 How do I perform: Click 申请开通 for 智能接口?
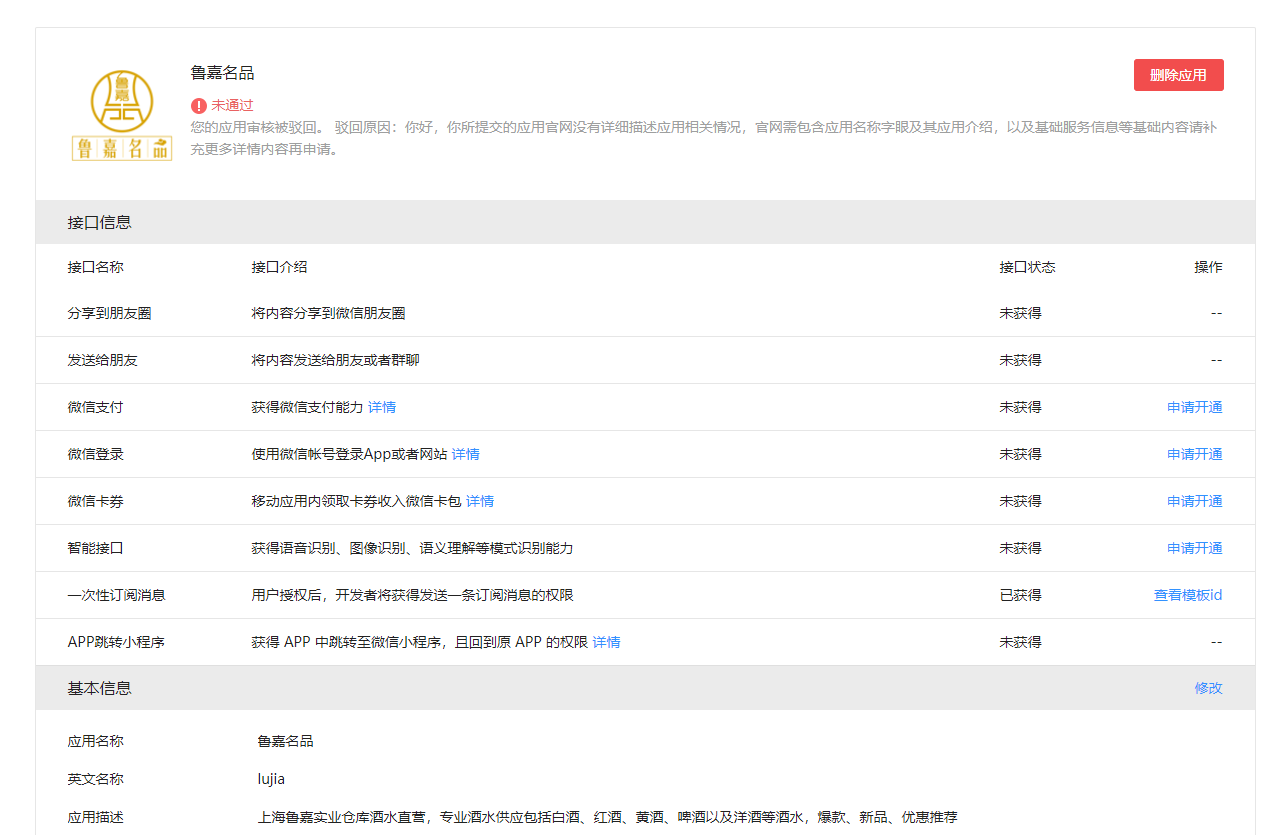tap(1194, 548)
